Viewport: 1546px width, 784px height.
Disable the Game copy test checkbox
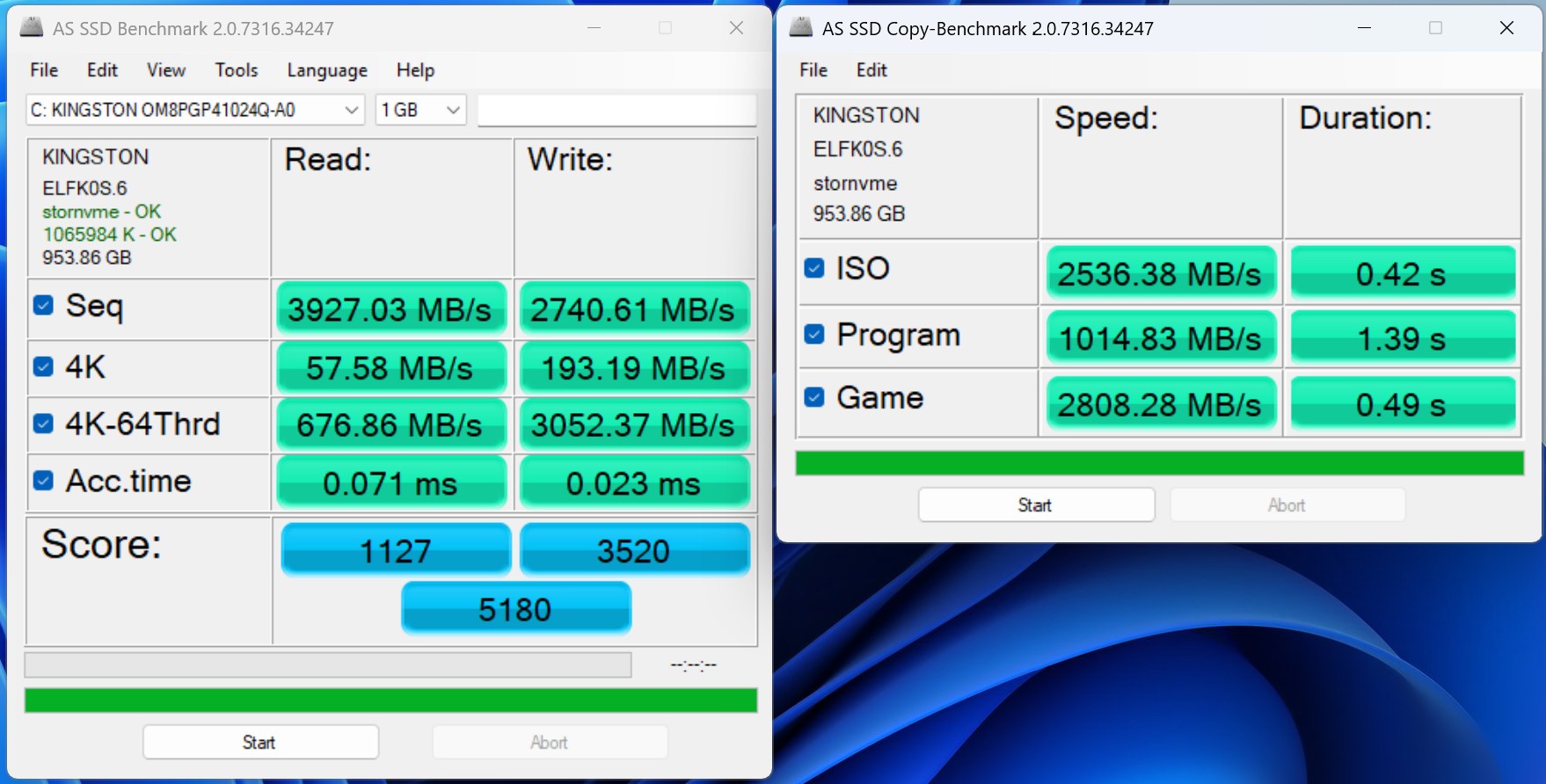[814, 397]
